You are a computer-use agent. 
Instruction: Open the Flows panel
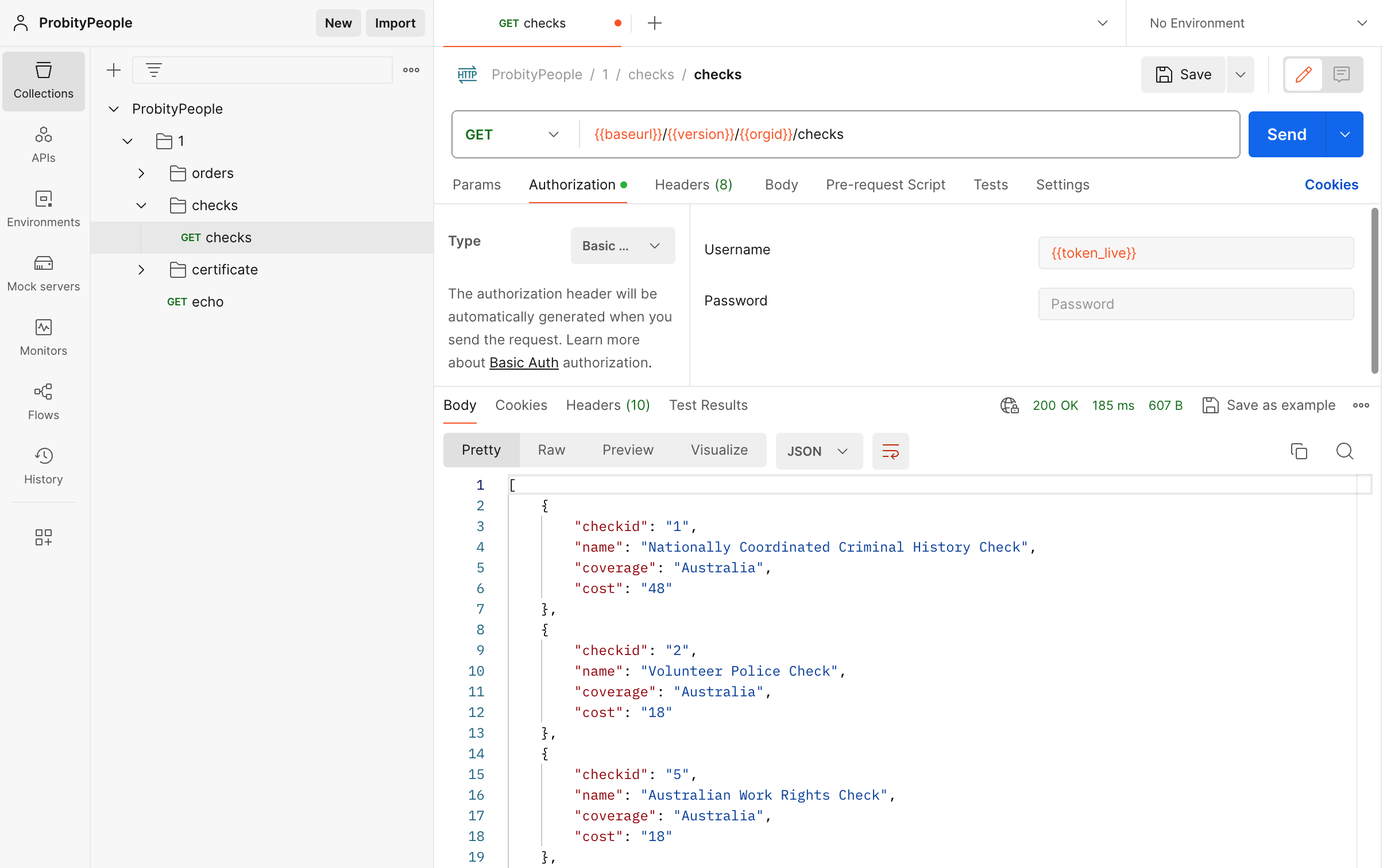(x=43, y=401)
